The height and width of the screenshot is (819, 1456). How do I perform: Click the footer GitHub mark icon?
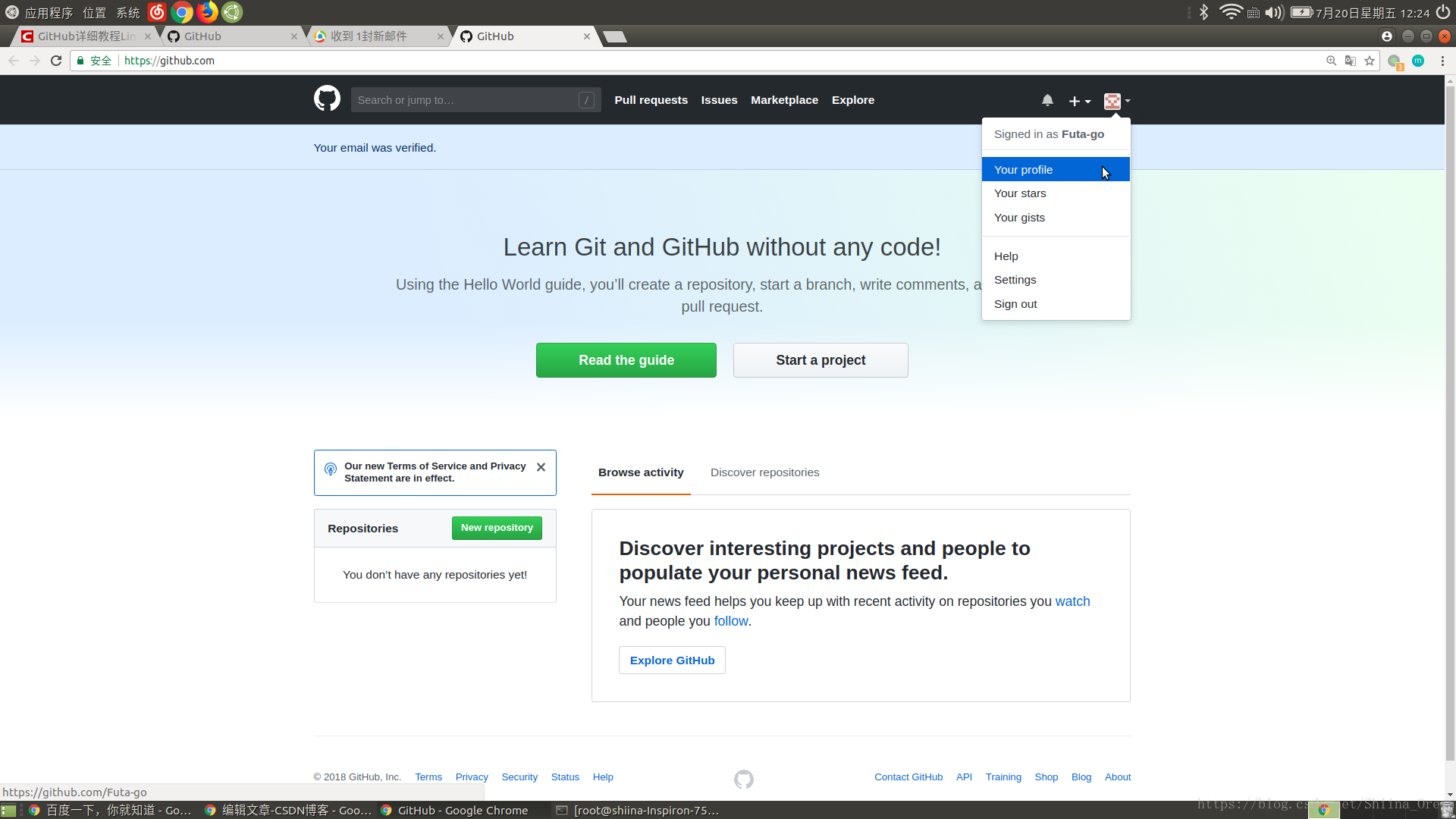[744, 779]
